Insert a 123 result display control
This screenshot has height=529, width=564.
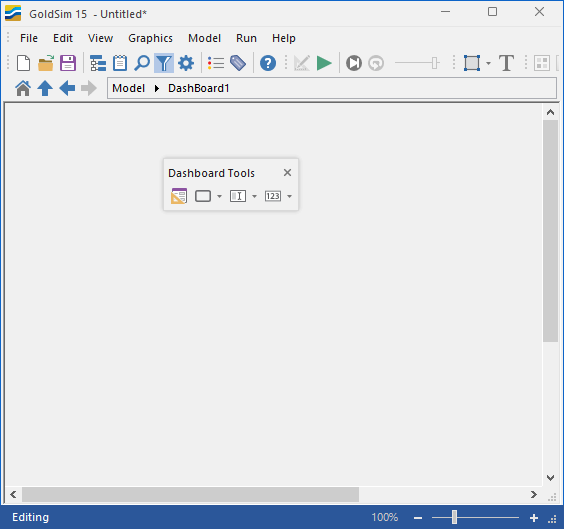click(273, 196)
